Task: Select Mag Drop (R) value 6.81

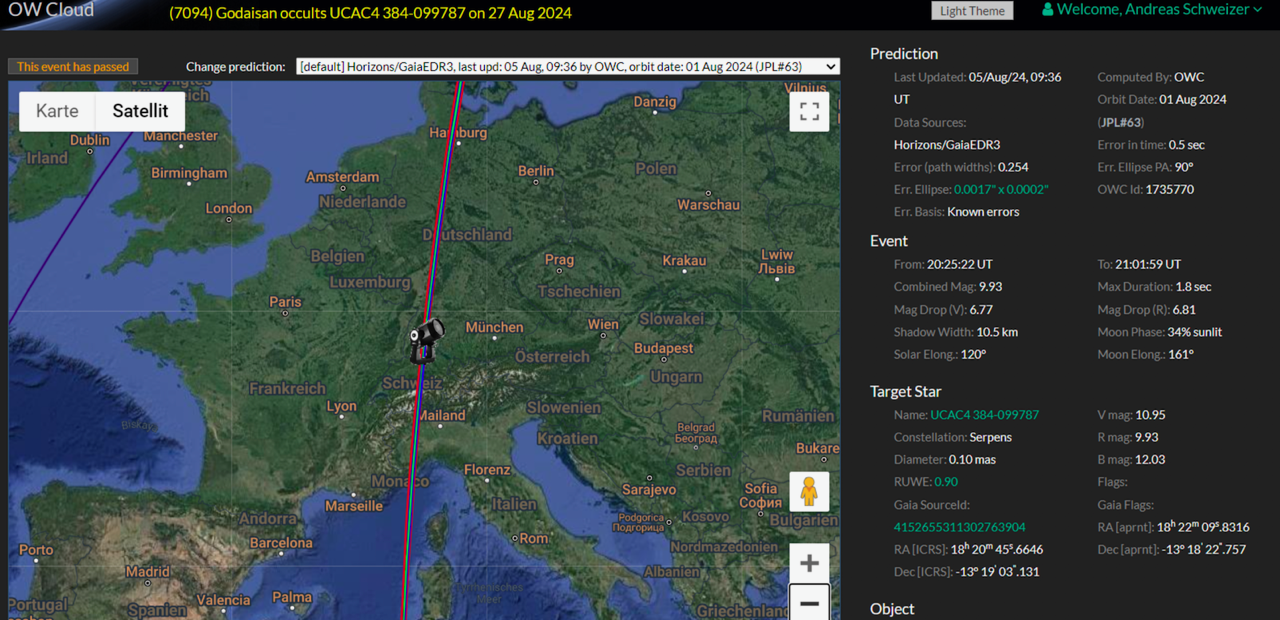Action: click(1183, 310)
